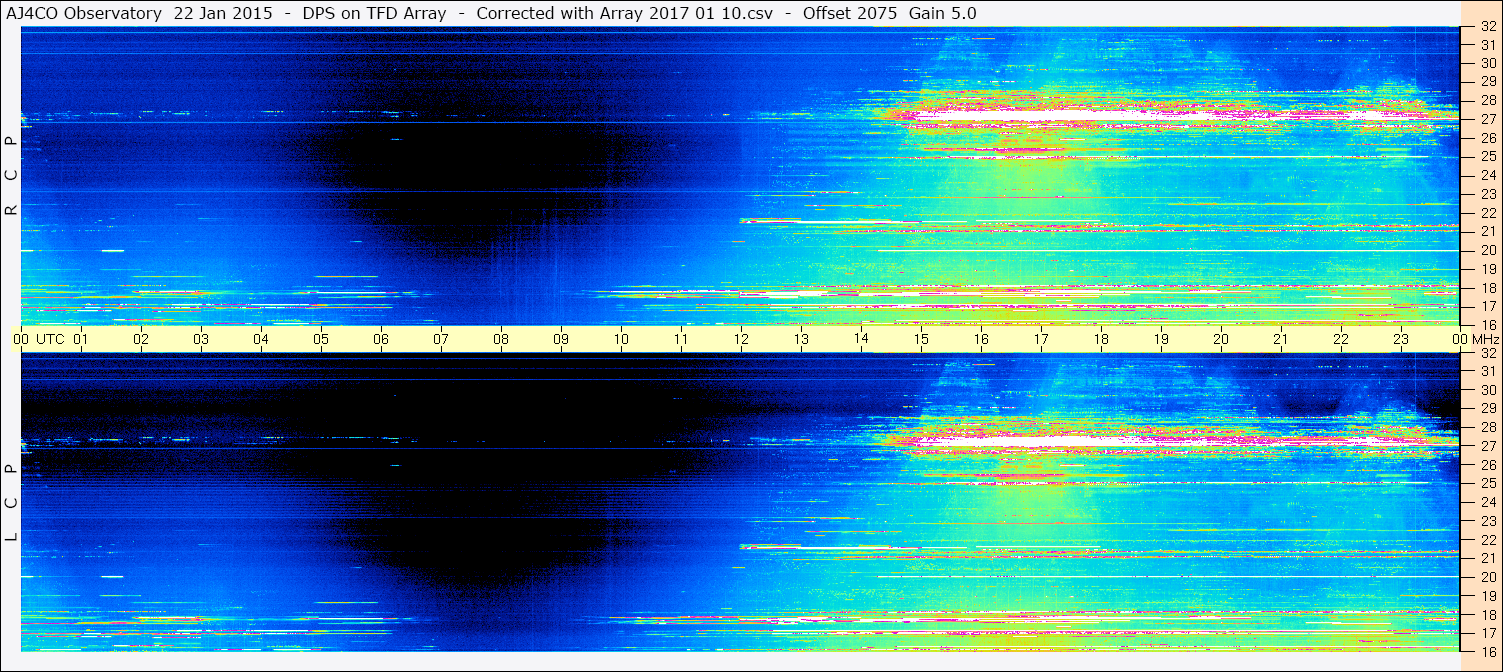Select the "Gain 5.0" value

(x=943, y=13)
